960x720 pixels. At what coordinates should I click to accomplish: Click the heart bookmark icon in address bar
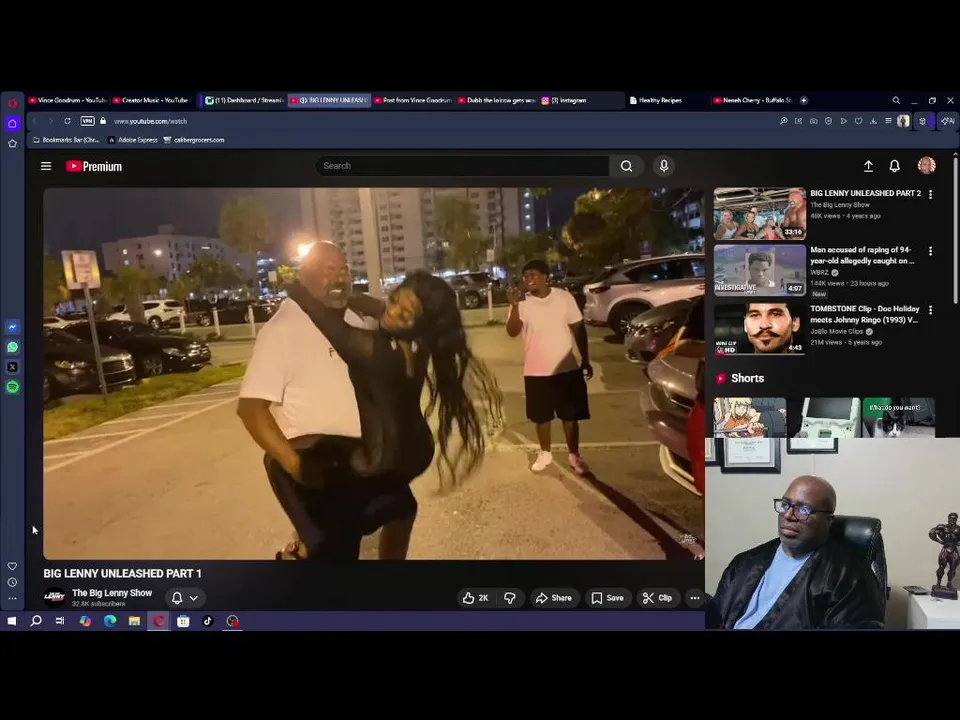(x=858, y=121)
